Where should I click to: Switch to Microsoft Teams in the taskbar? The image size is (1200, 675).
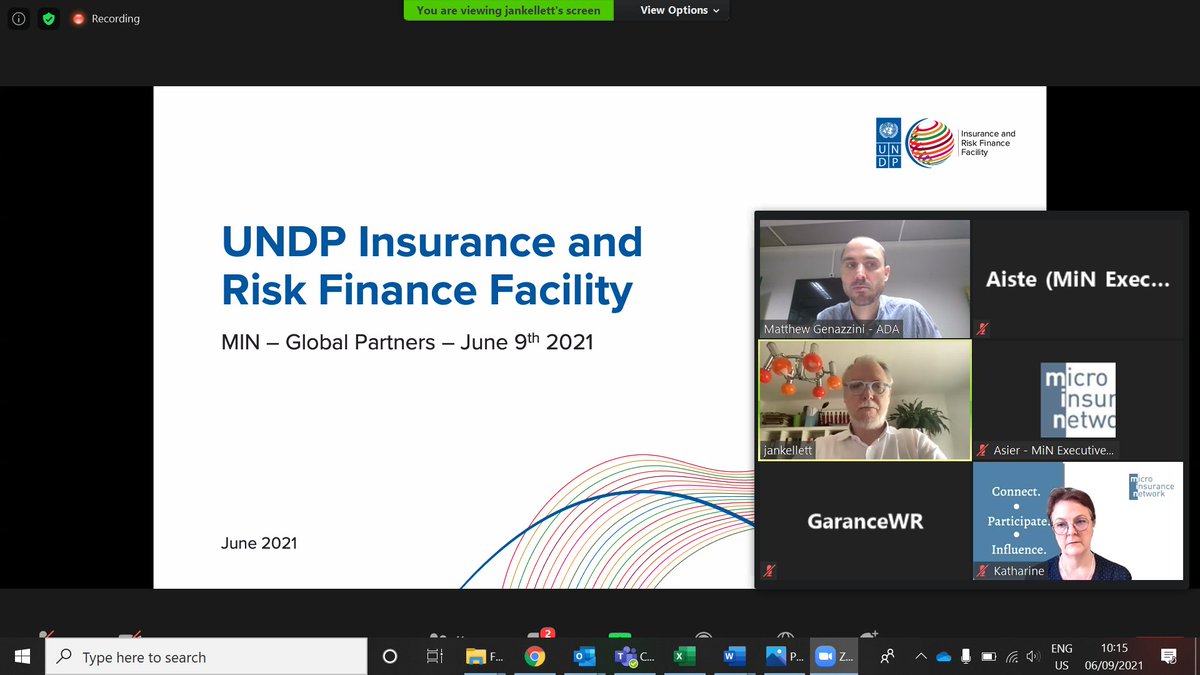click(x=633, y=656)
